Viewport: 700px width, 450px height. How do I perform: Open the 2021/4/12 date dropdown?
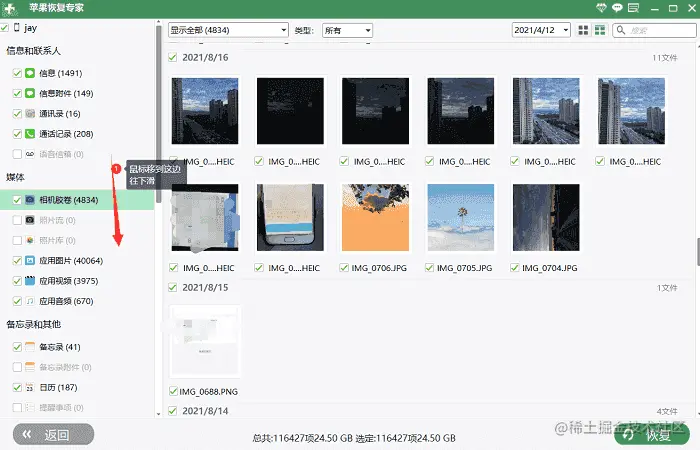pos(541,30)
